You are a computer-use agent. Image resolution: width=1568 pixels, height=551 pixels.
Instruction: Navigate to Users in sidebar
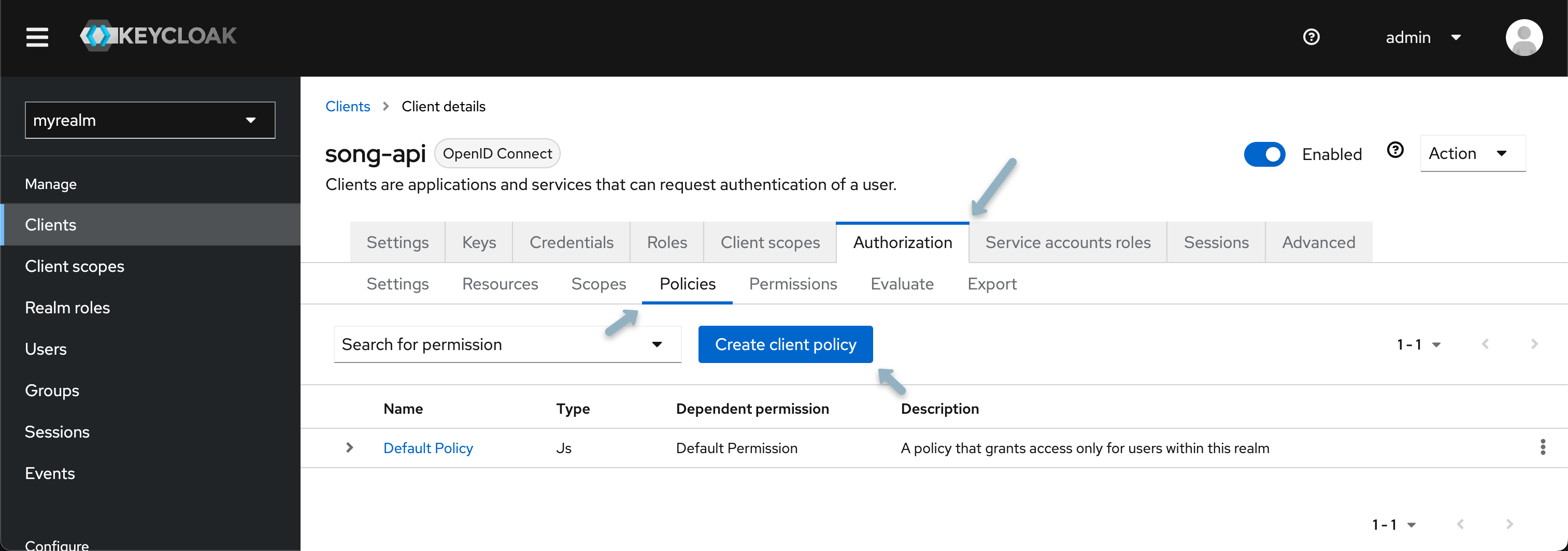pyautogui.click(x=46, y=349)
